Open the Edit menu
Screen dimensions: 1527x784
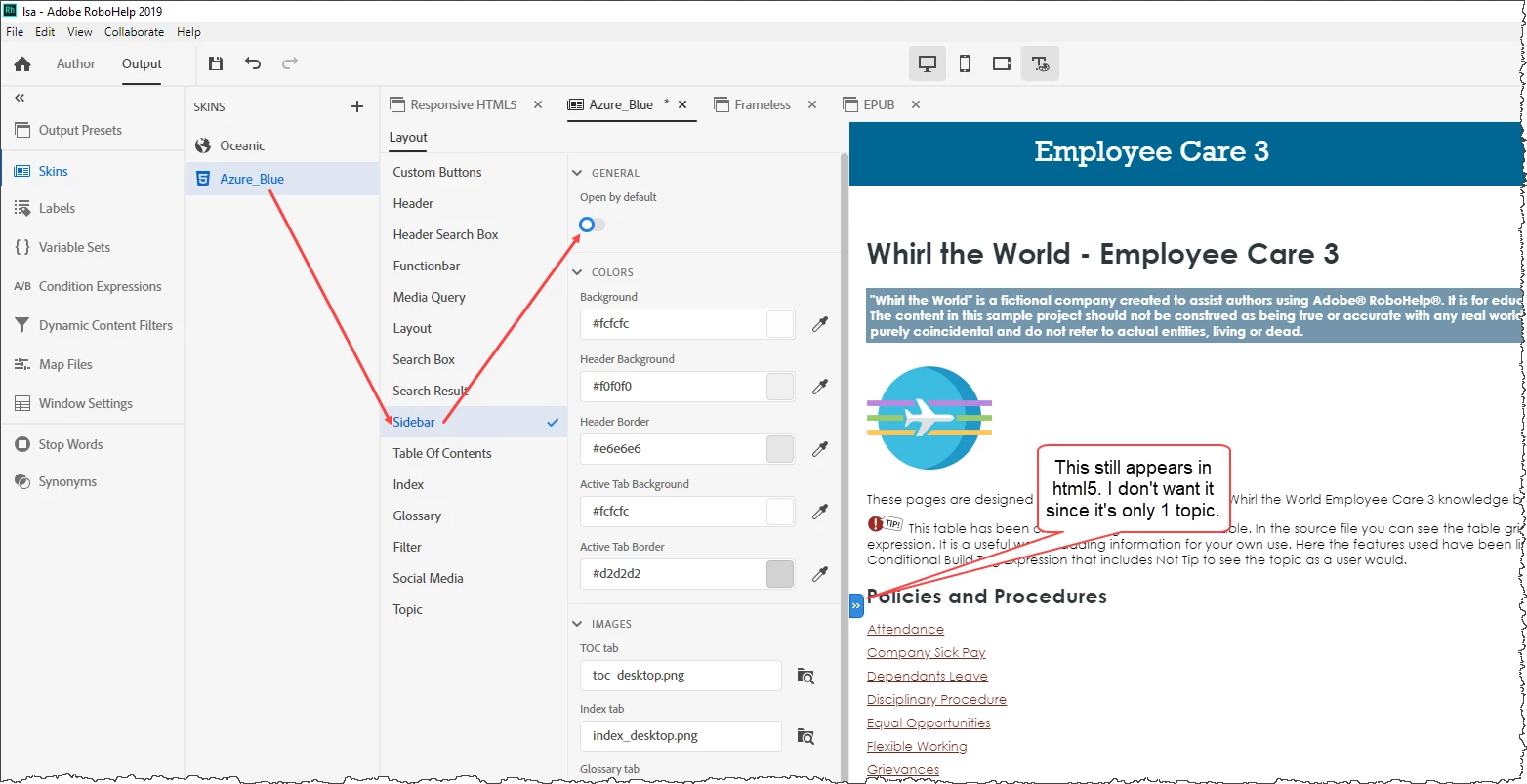pyautogui.click(x=45, y=32)
